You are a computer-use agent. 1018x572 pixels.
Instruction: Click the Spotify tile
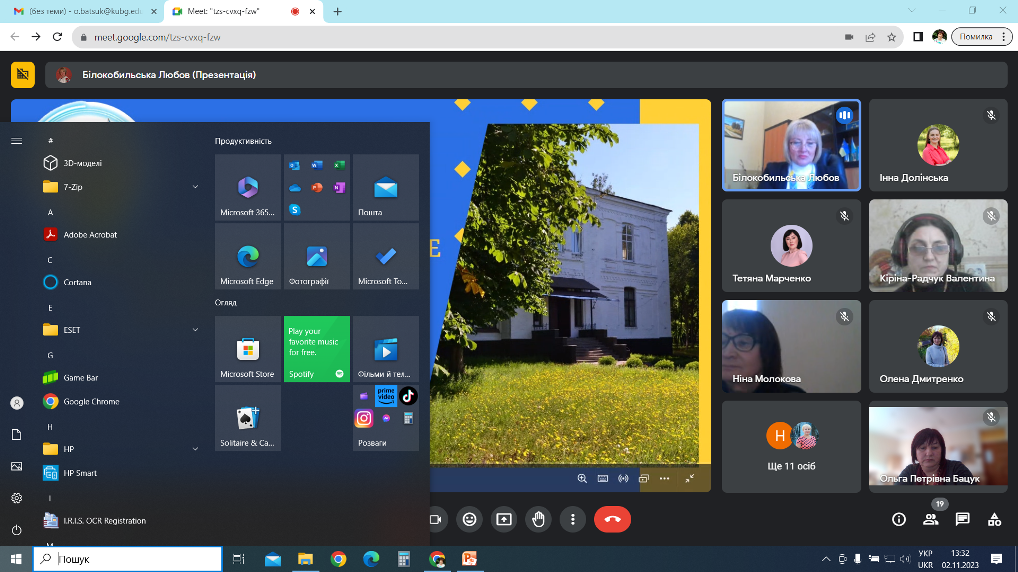coord(316,349)
